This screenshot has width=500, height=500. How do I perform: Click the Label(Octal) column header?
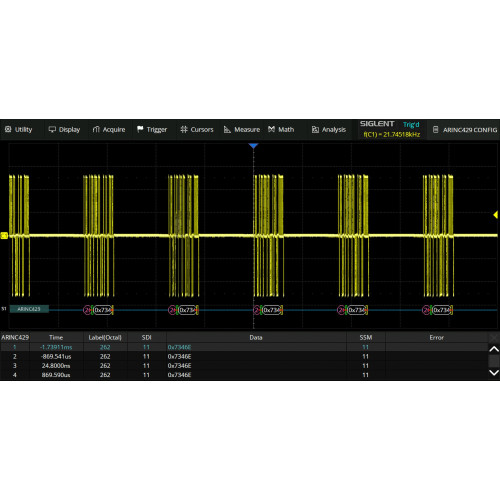(105, 337)
